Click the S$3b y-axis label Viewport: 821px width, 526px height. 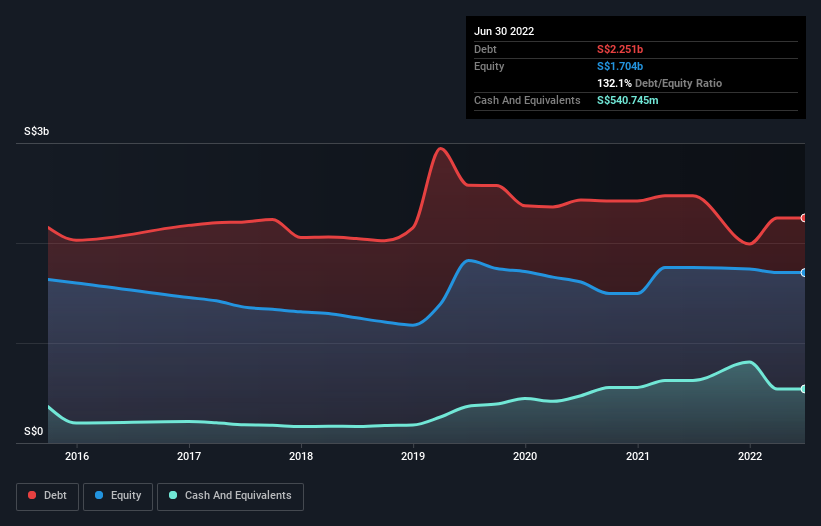click(x=37, y=131)
